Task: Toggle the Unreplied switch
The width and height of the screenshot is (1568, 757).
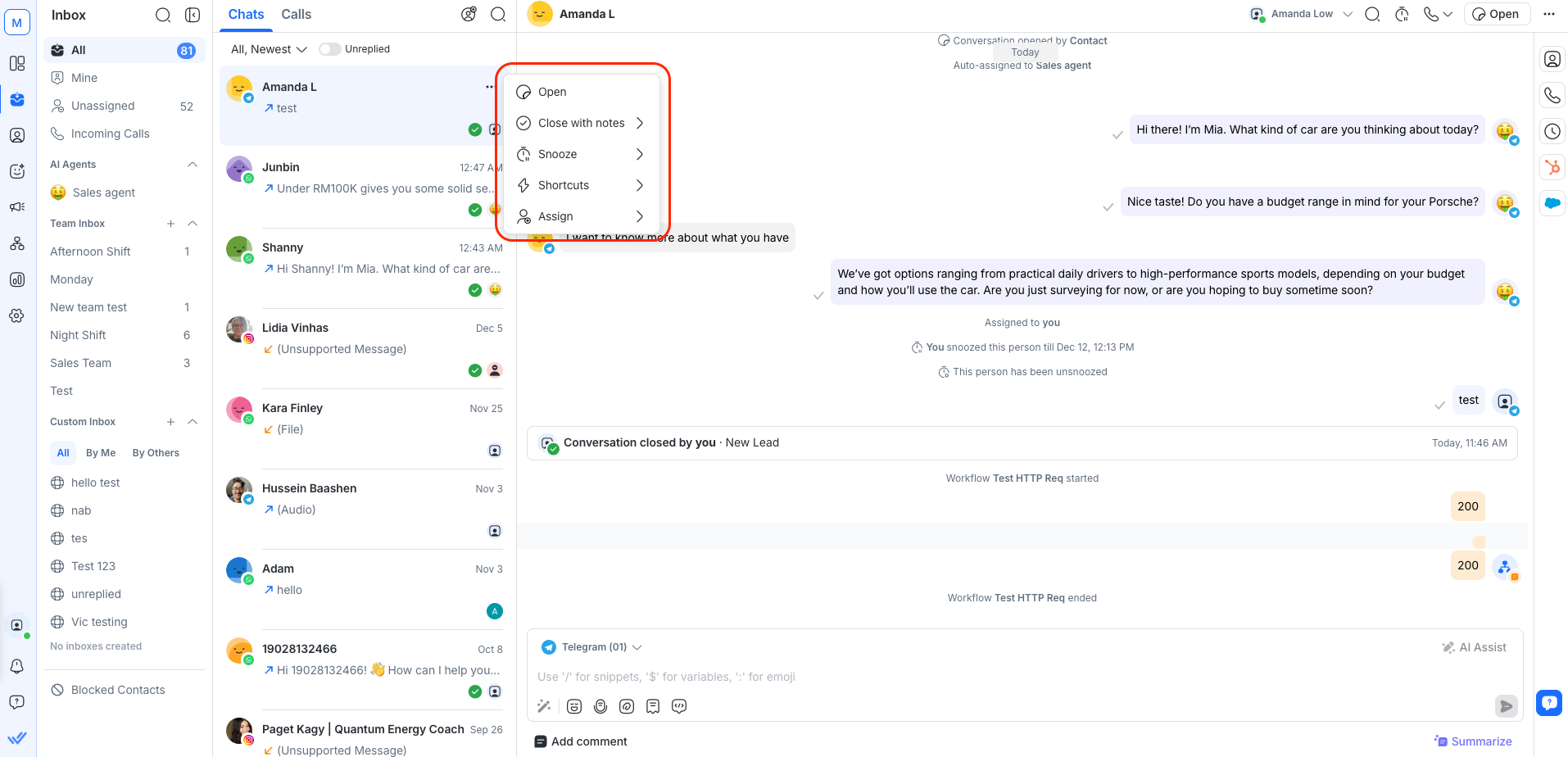Action: coord(329,49)
